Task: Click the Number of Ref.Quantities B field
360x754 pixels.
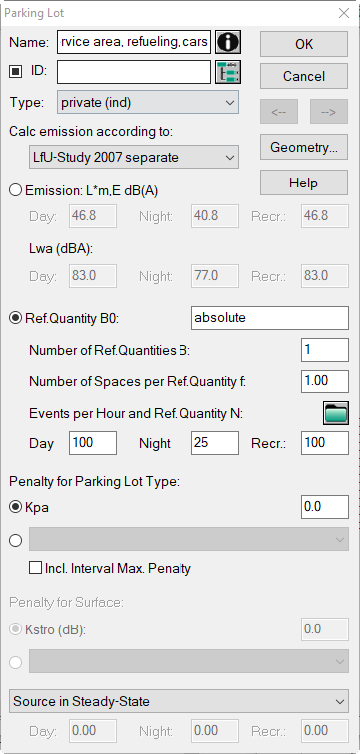Action: click(325, 350)
